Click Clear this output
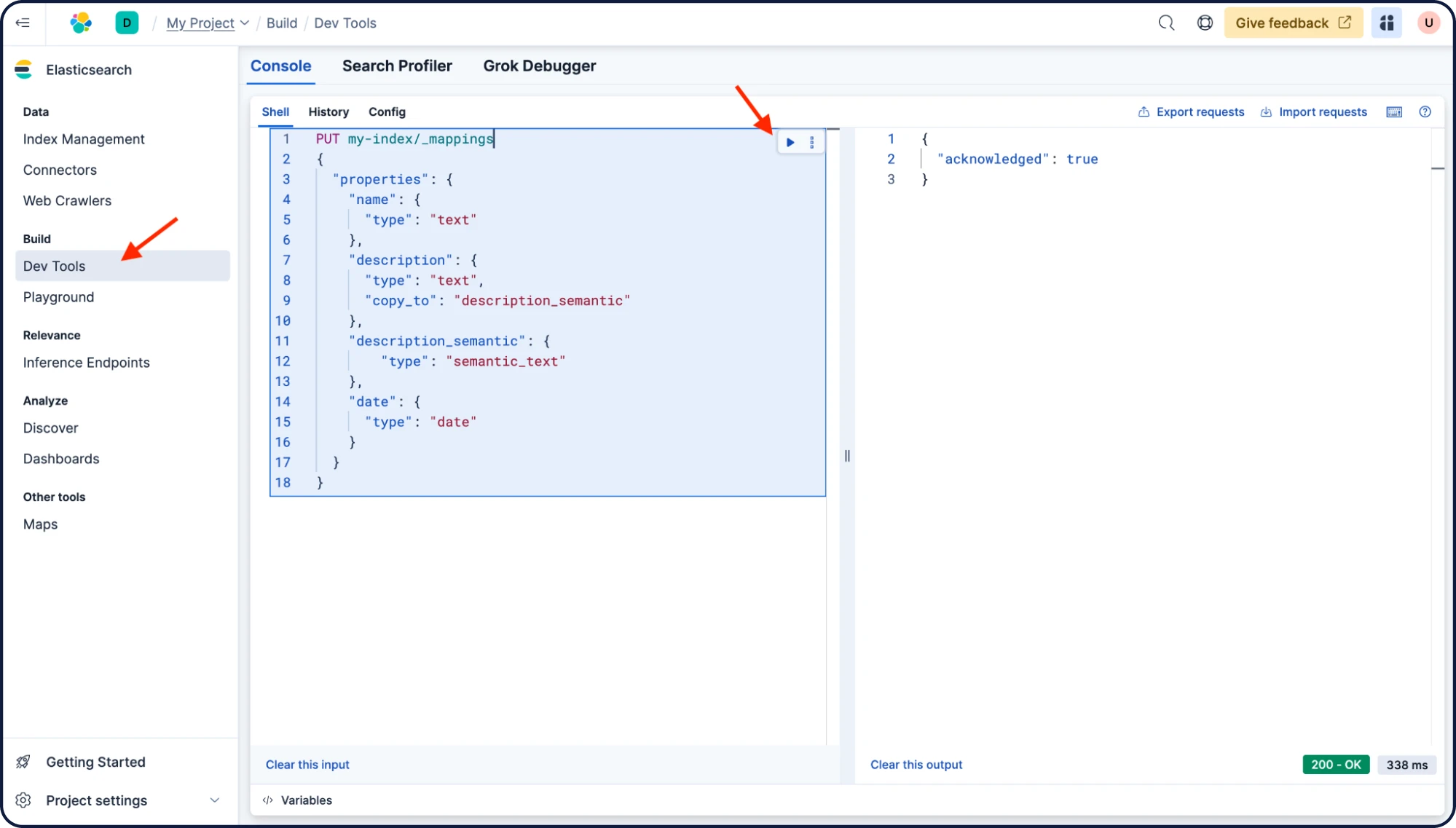Image resolution: width=1456 pixels, height=828 pixels. pyautogui.click(x=916, y=765)
